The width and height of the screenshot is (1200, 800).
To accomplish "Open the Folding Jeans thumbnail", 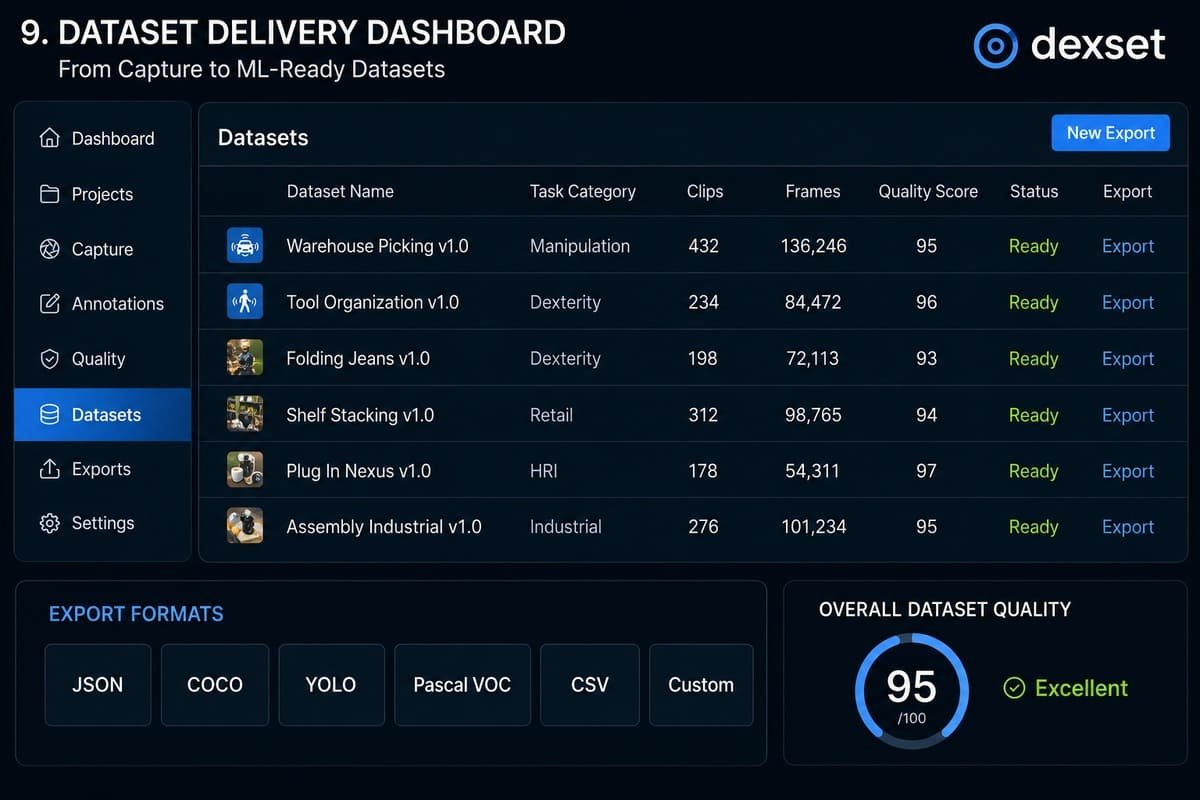I will click(245, 358).
